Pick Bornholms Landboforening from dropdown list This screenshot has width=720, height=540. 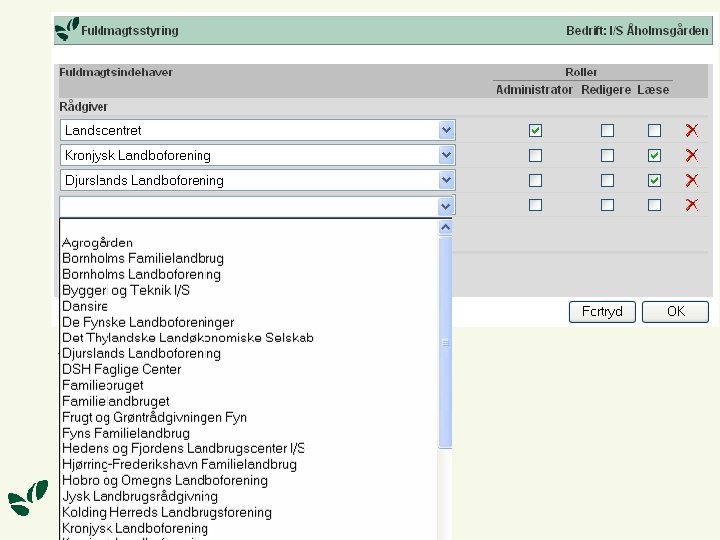click(141, 274)
